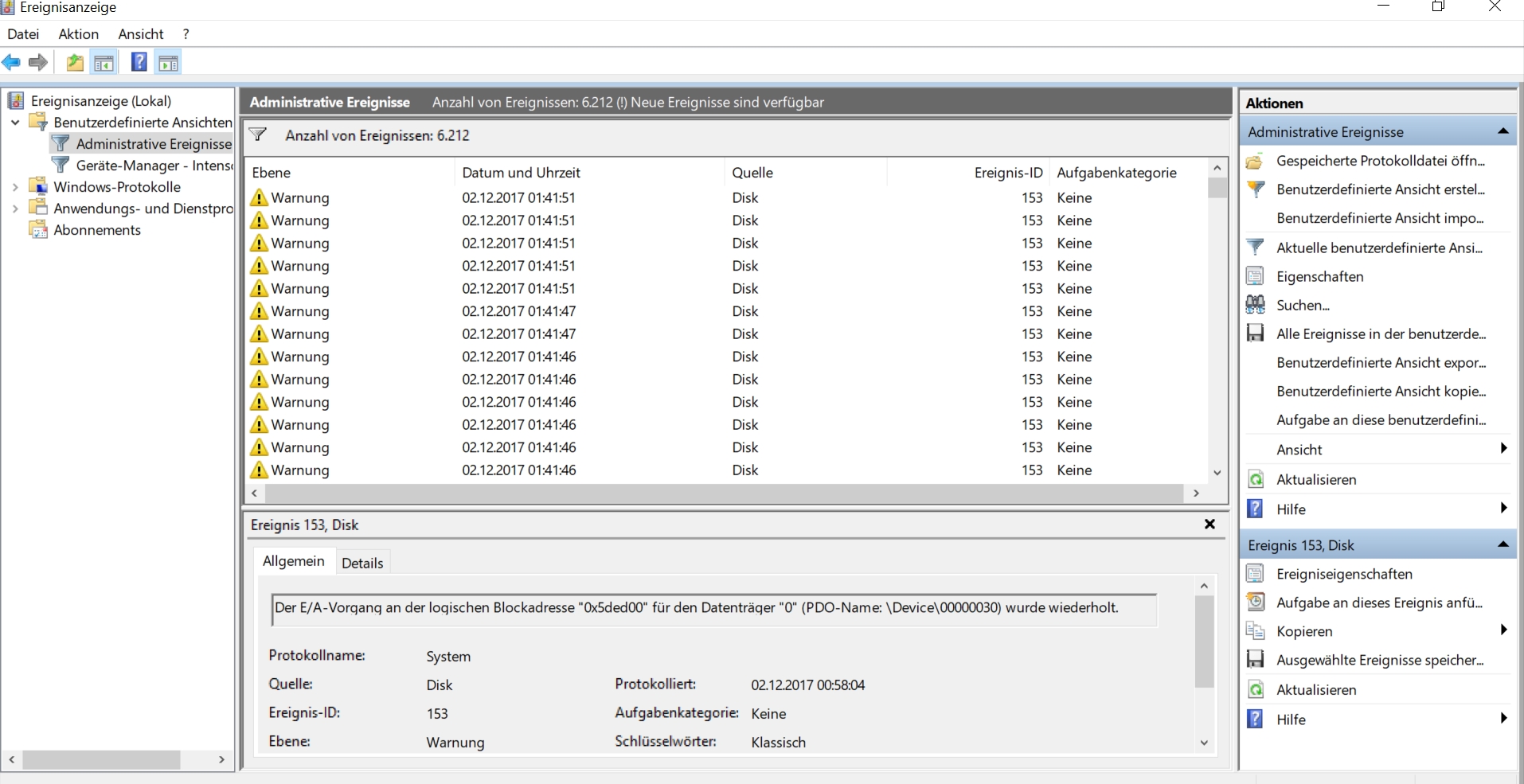Collapse Ereignis 153, Disk actions section
The height and width of the screenshot is (784, 1524).
tap(1503, 544)
